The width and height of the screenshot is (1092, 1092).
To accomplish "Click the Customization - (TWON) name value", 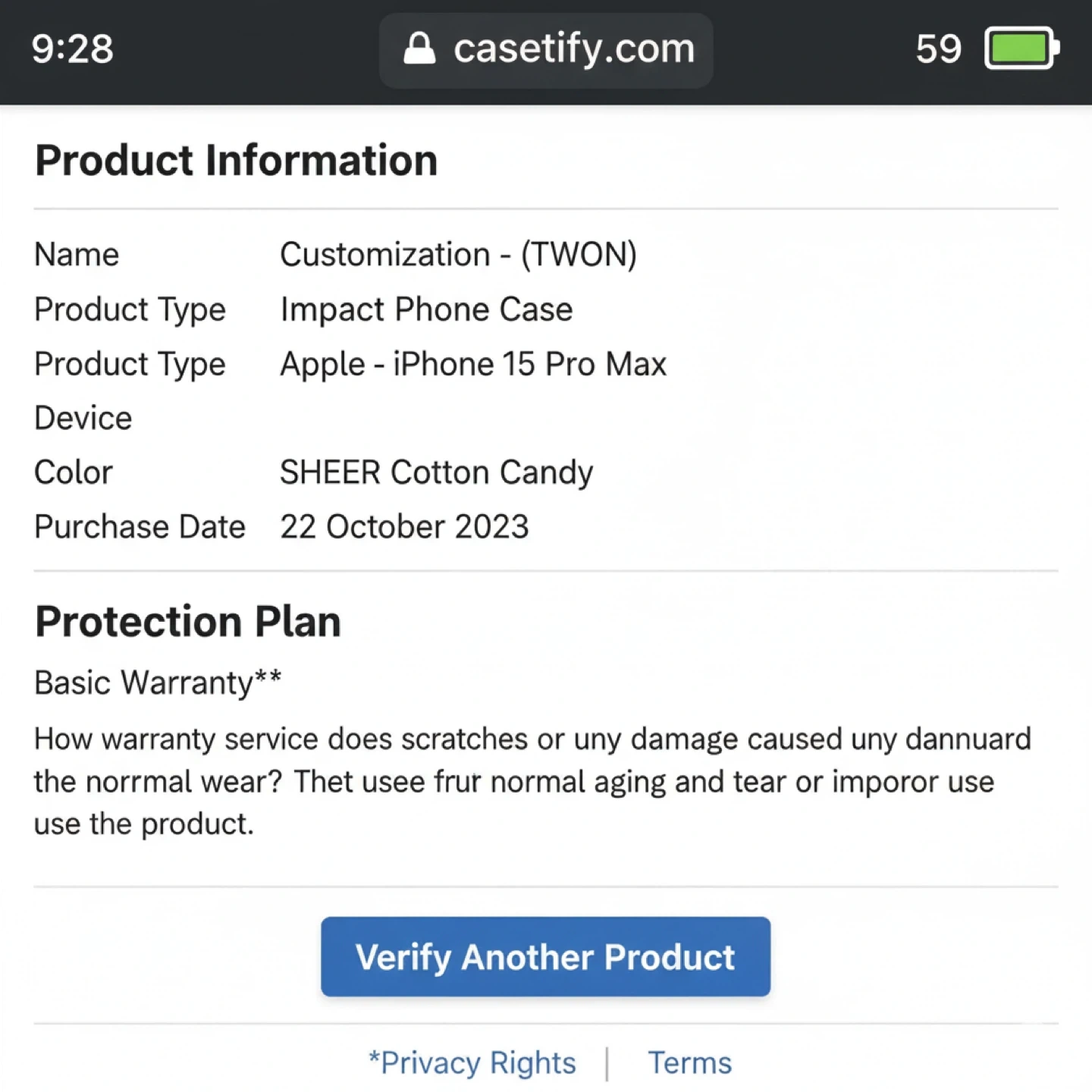I will 458,255.
